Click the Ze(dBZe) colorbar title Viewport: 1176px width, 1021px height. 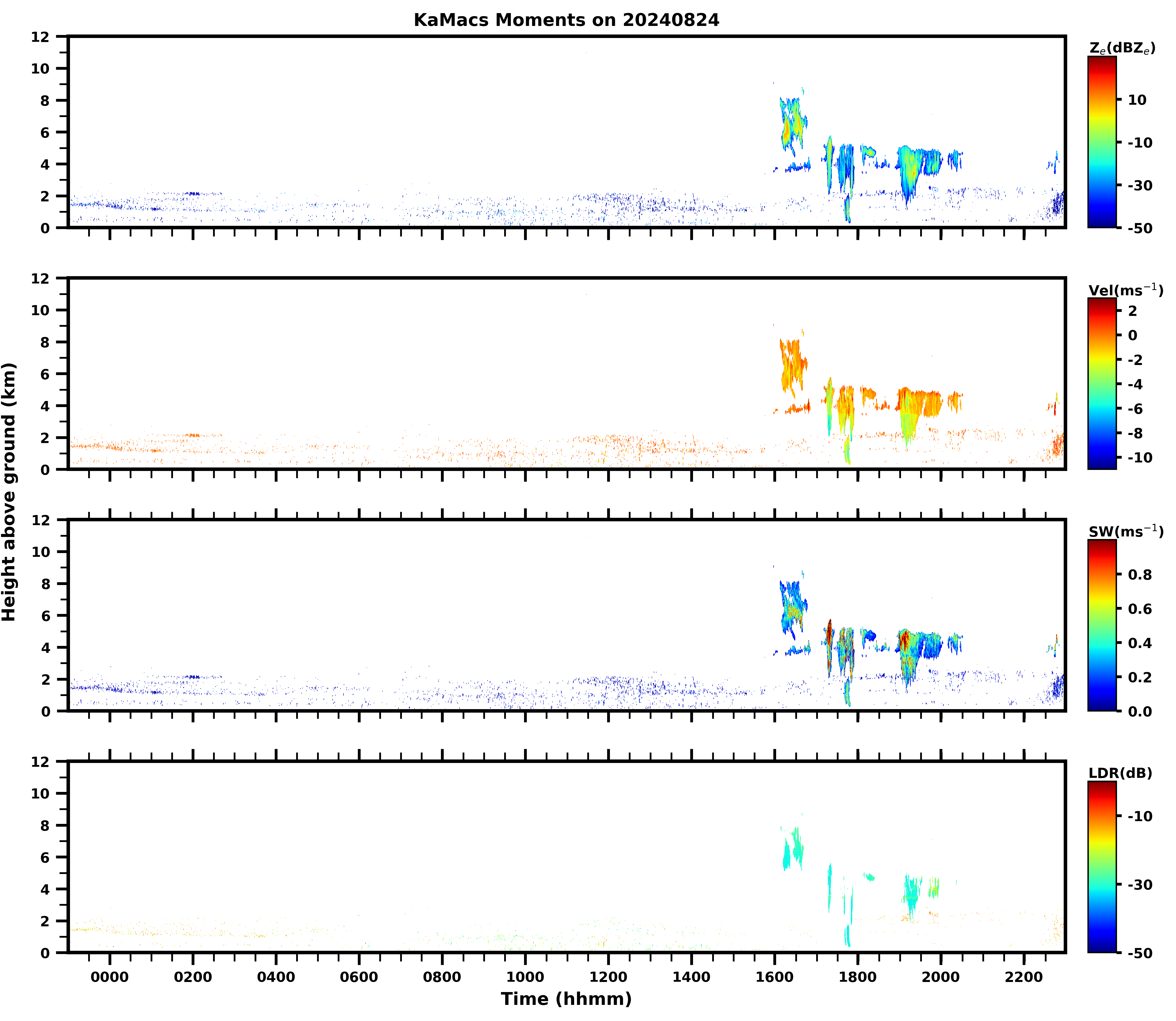point(1122,48)
